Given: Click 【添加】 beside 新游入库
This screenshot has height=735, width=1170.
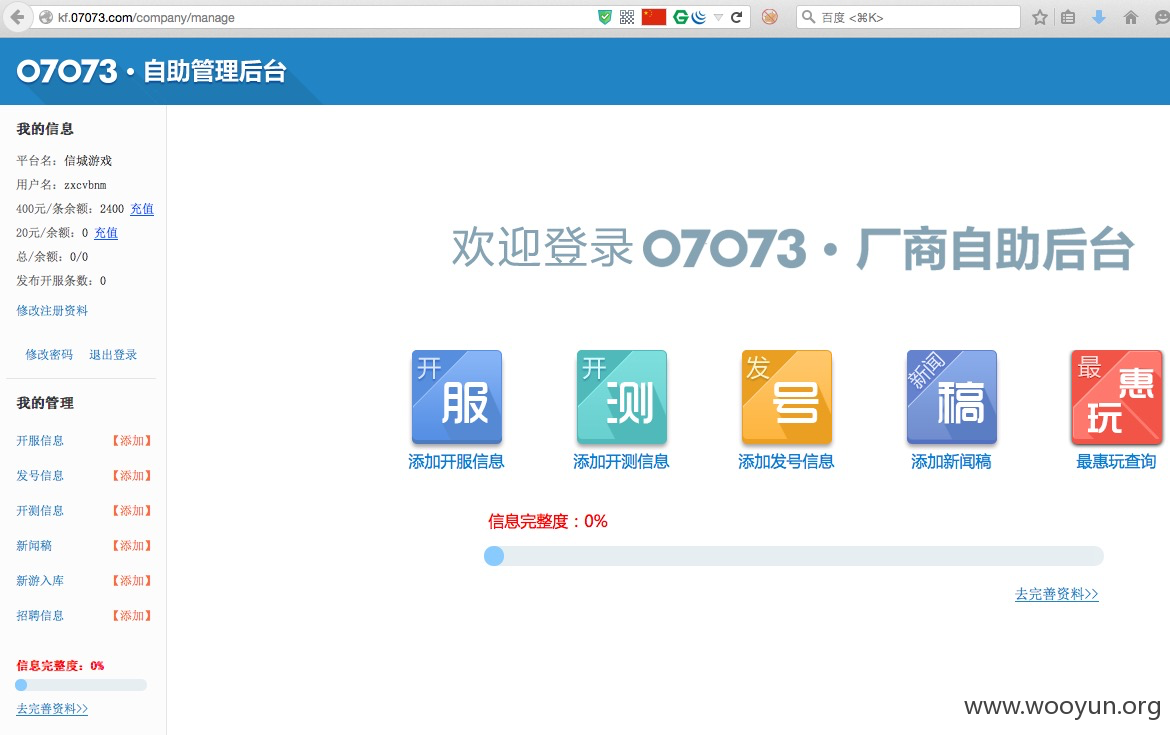Looking at the screenshot, I should click(x=132, y=581).
